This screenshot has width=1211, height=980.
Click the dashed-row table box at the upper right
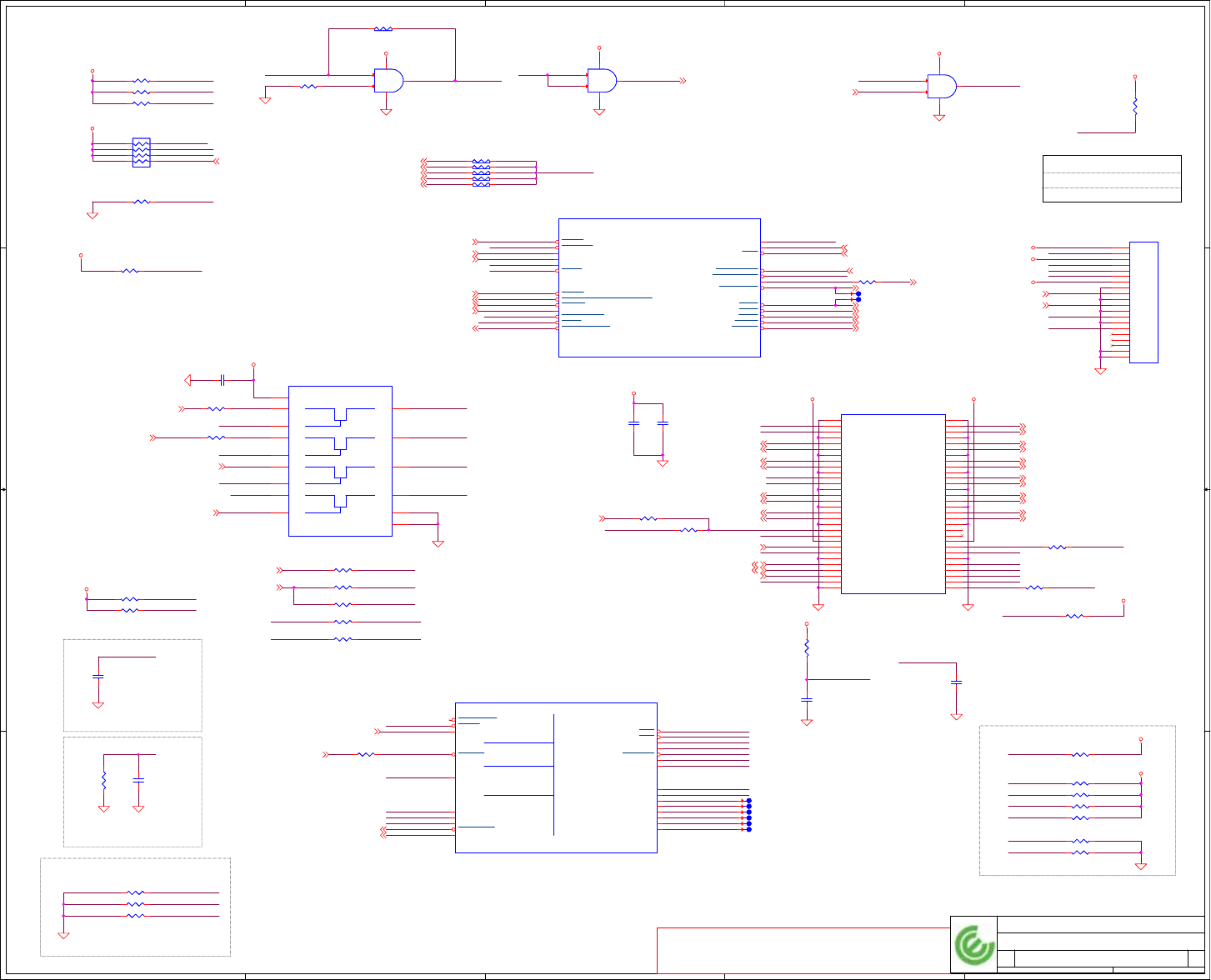pyautogui.click(x=1112, y=178)
